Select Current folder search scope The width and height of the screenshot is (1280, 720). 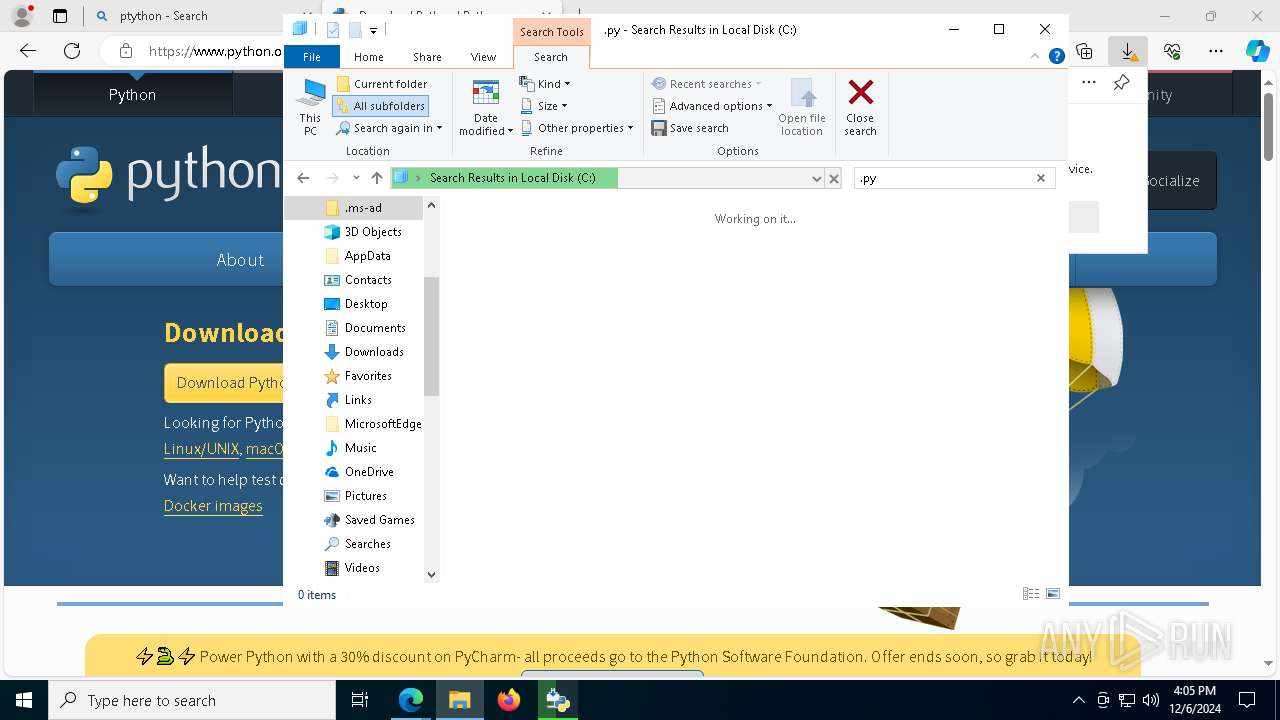[x=381, y=84]
